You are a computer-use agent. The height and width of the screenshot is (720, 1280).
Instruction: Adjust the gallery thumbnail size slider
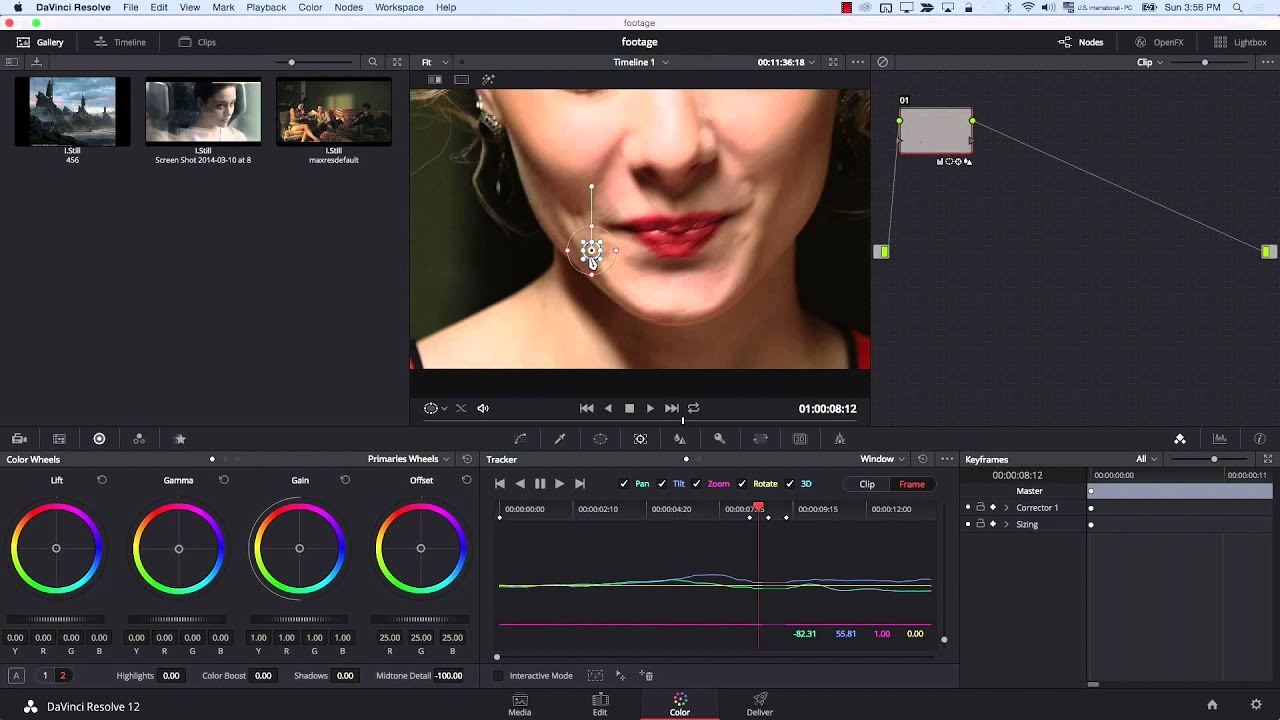tap(292, 62)
